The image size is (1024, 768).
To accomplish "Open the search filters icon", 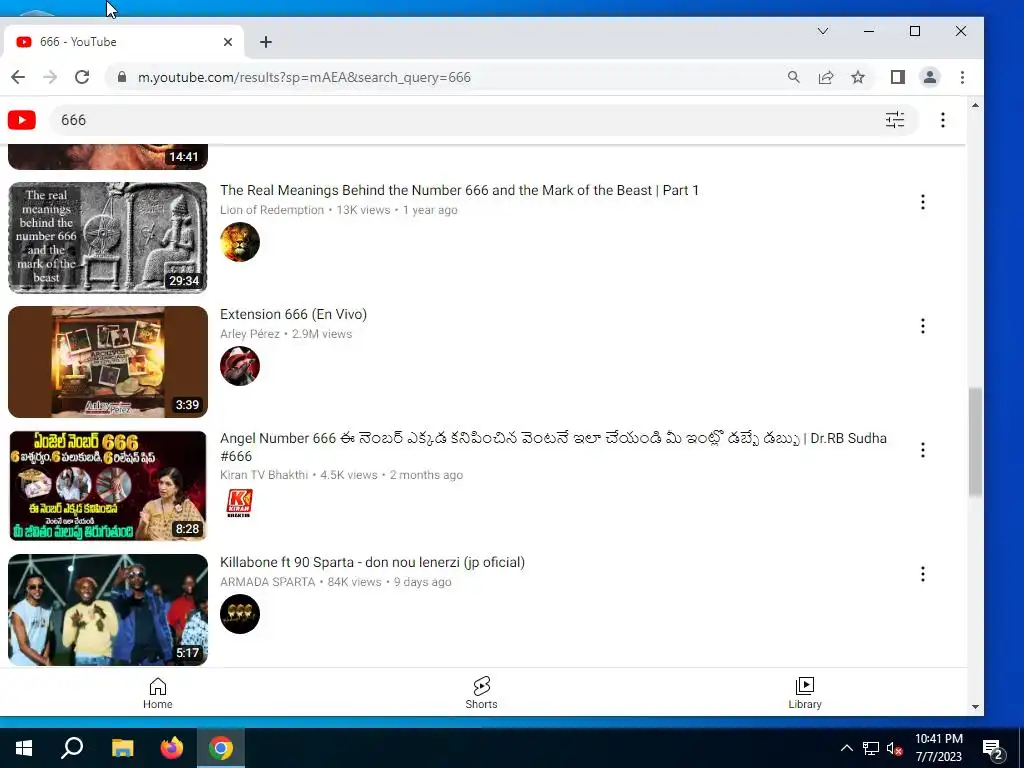I will pyautogui.click(x=895, y=120).
